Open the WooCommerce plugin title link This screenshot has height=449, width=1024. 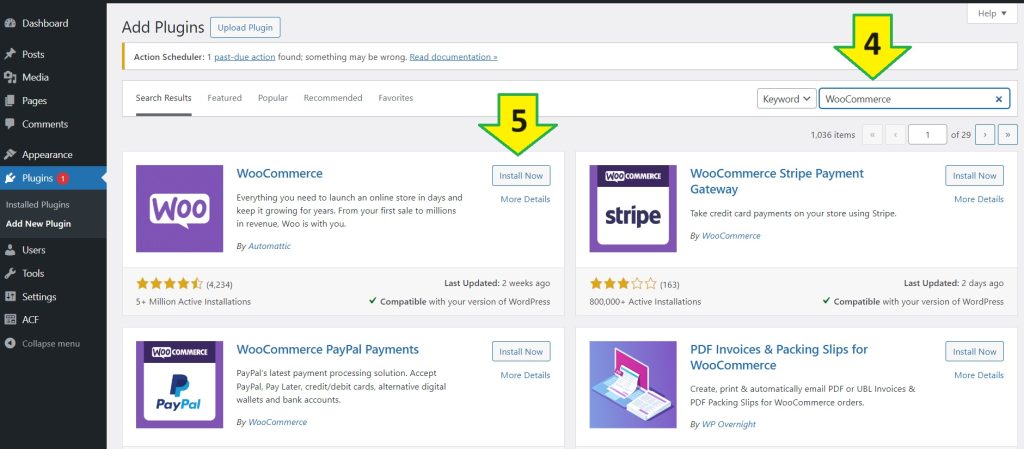(x=280, y=174)
